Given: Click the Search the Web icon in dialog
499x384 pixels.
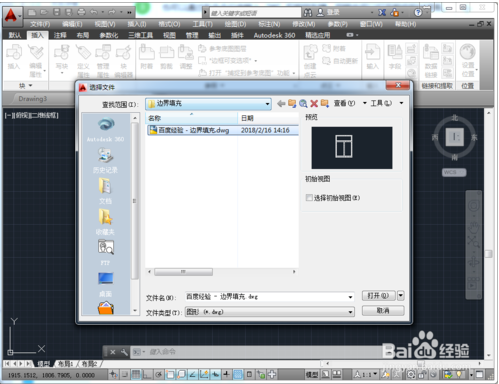Looking at the screenshot, I should (x=303, y=103).
